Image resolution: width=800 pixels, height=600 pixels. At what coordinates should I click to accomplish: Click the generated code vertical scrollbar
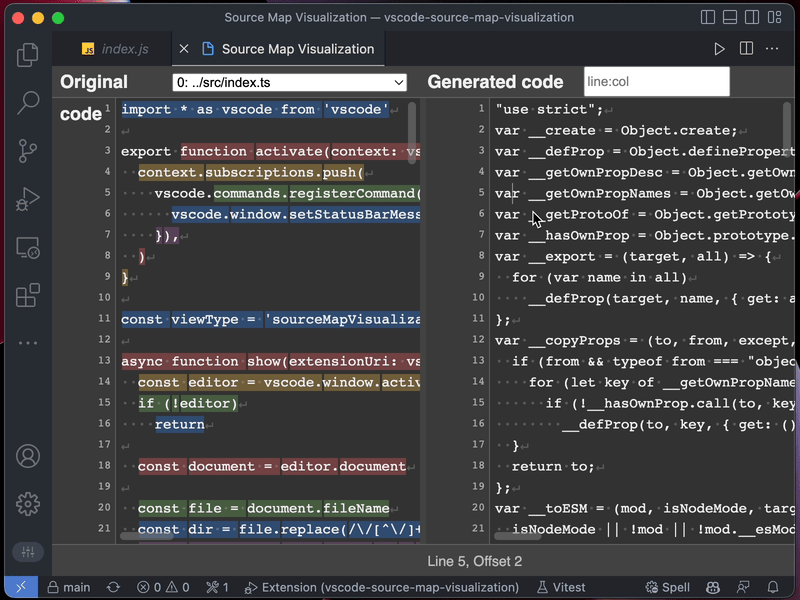787,130
